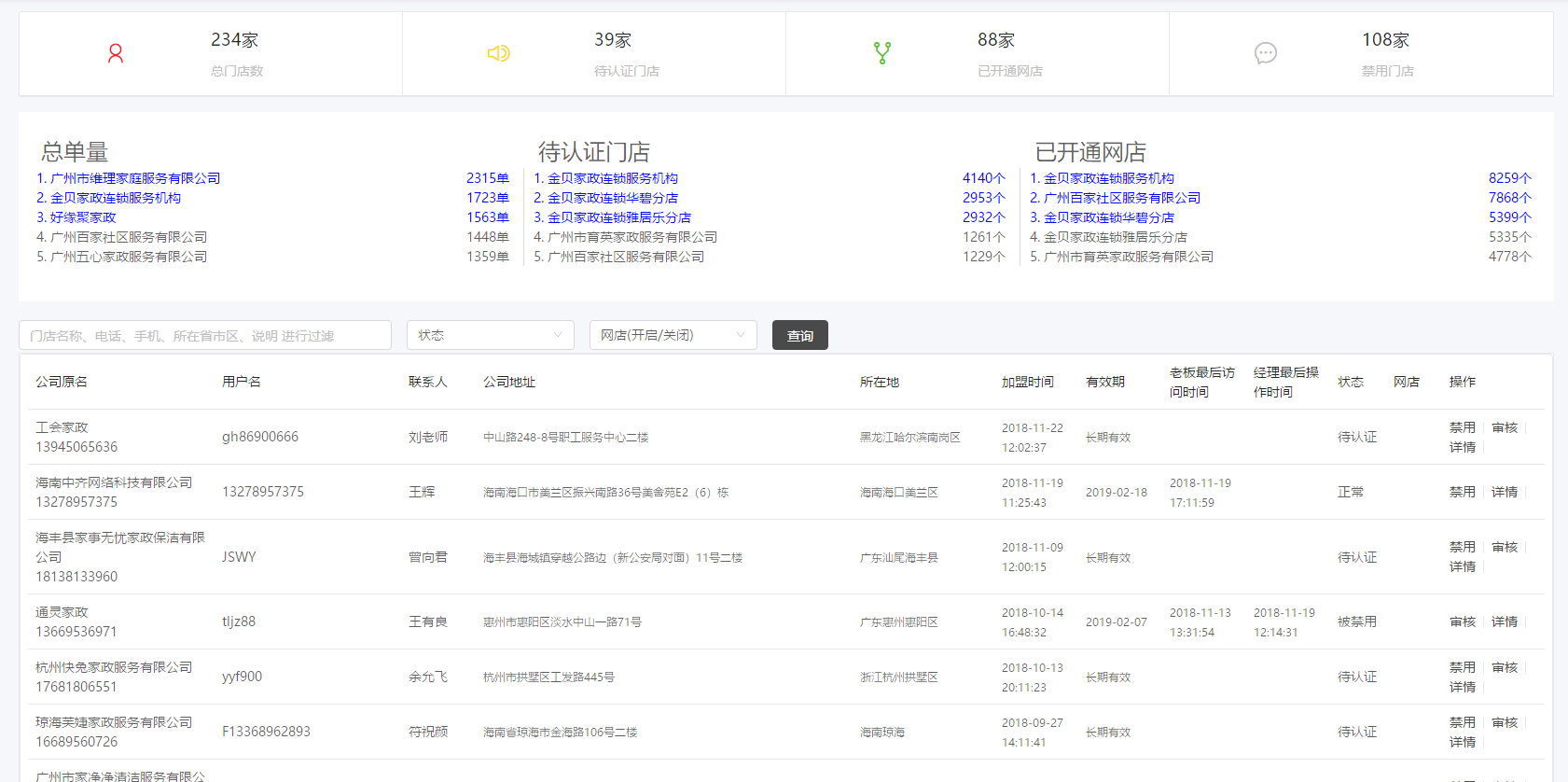1568x782 pixels.
Task: Click the red user icon for 总门店数
Action: 116,53
